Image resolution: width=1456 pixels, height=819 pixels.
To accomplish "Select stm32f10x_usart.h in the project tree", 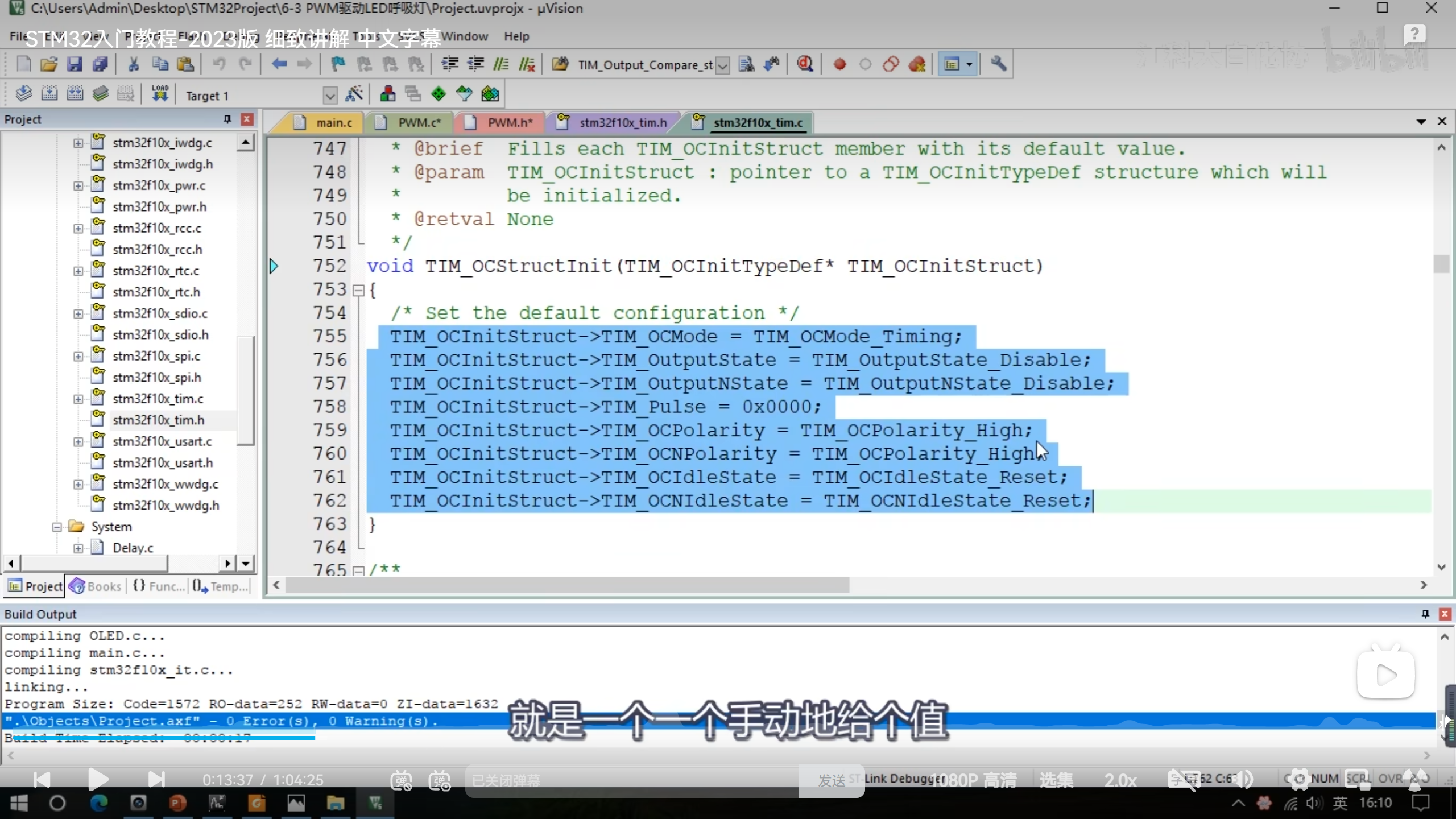I will [163, 462].
